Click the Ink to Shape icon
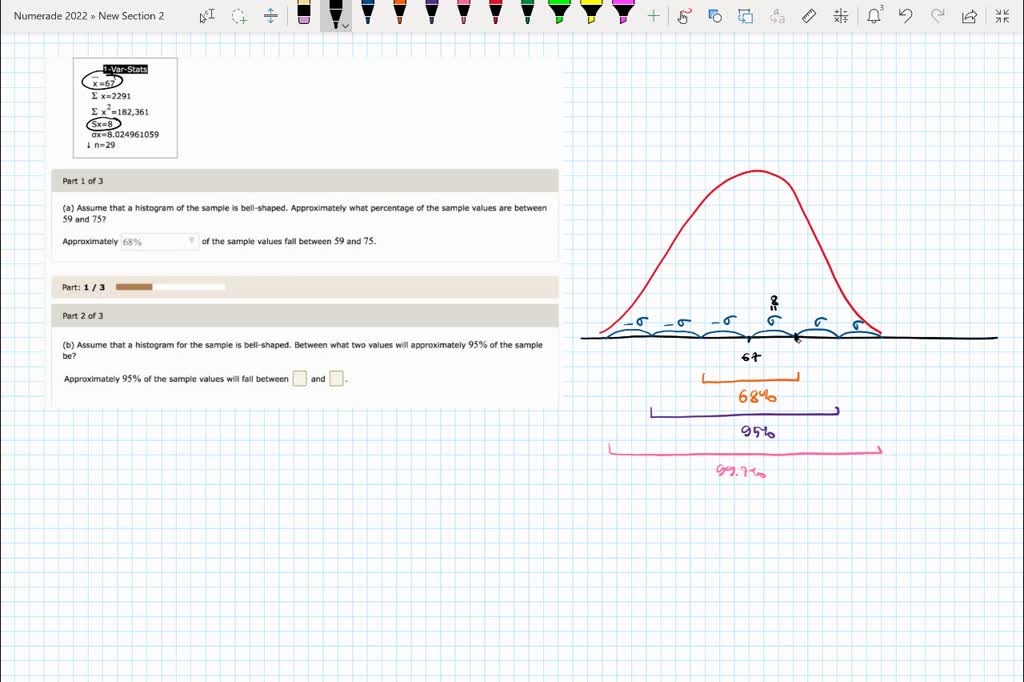This screenshot has width=1024, height=682. point(714,16)
